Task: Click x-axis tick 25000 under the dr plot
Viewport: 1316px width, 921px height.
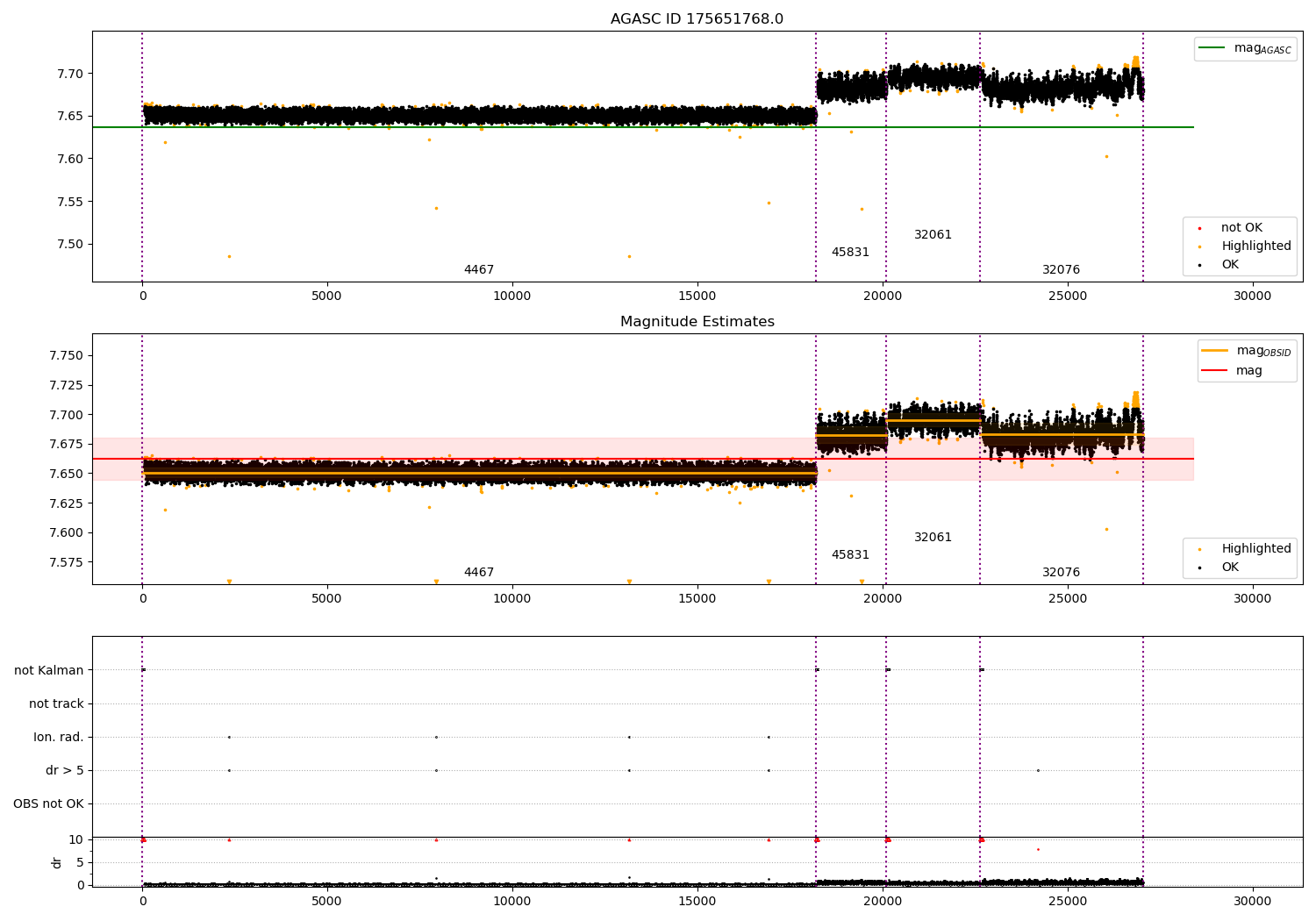Action: point(1068,902)
